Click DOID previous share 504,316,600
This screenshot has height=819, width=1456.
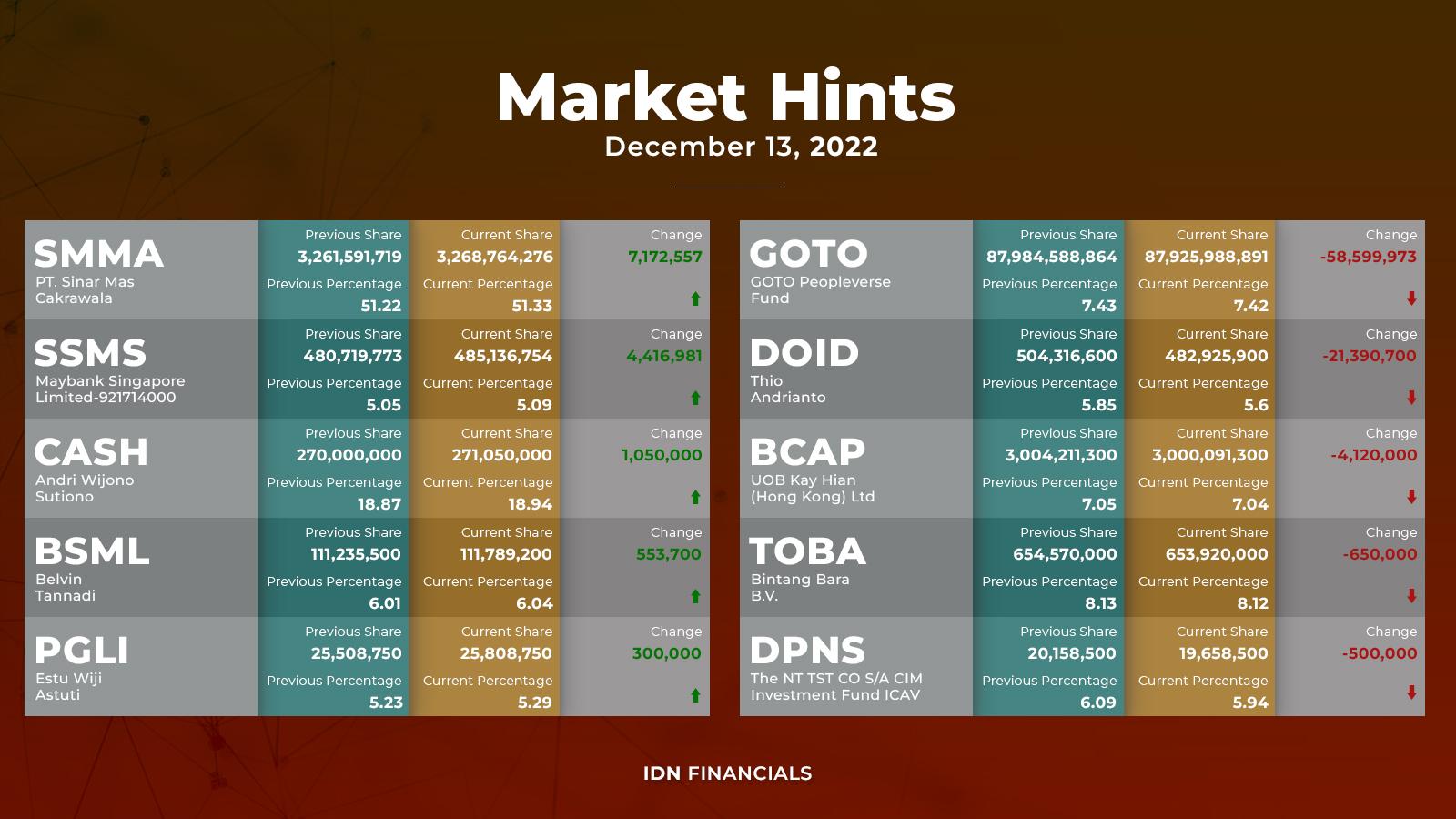[1067, 357]
